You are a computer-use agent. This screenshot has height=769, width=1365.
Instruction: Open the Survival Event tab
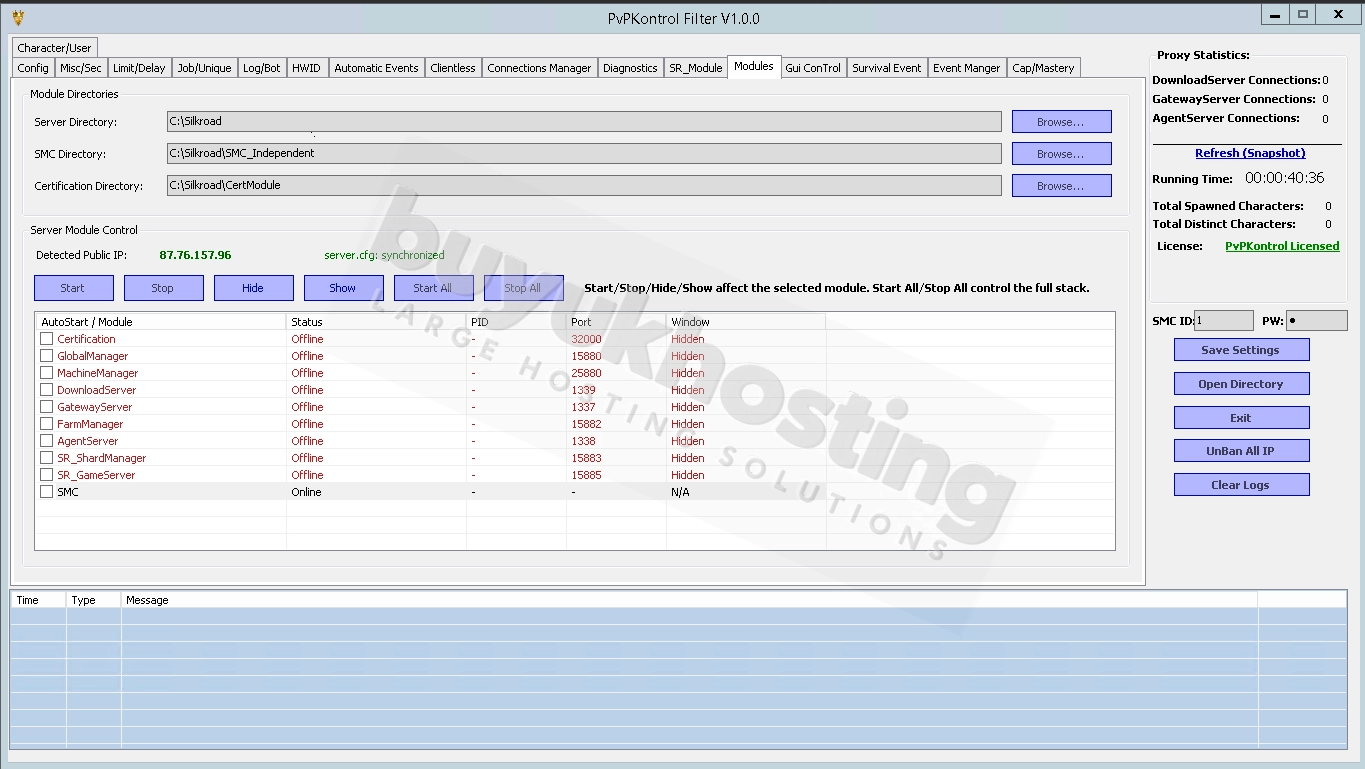(887, 68)
